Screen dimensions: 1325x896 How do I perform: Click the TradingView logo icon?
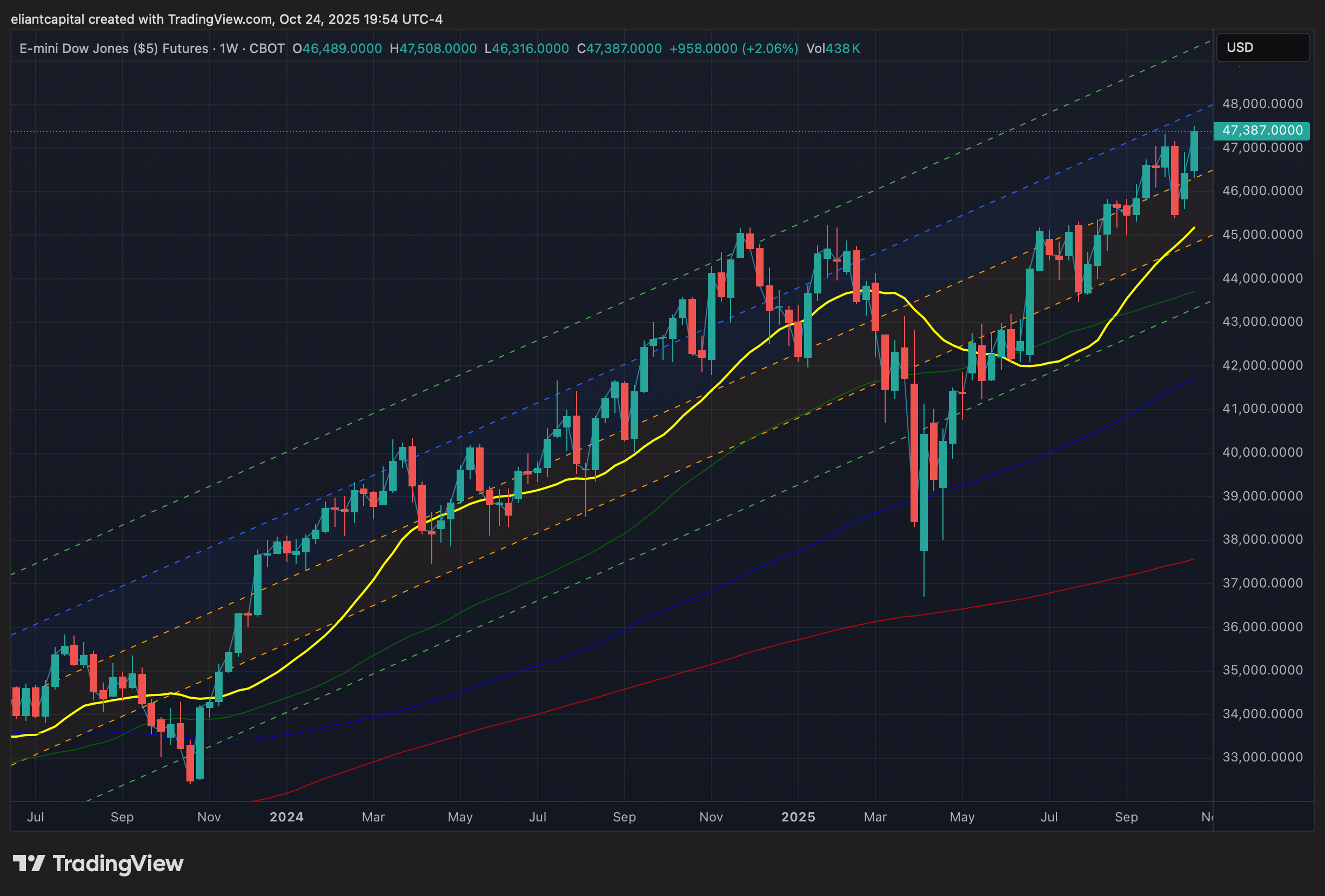pyautogui.click(x=29, y=863)
